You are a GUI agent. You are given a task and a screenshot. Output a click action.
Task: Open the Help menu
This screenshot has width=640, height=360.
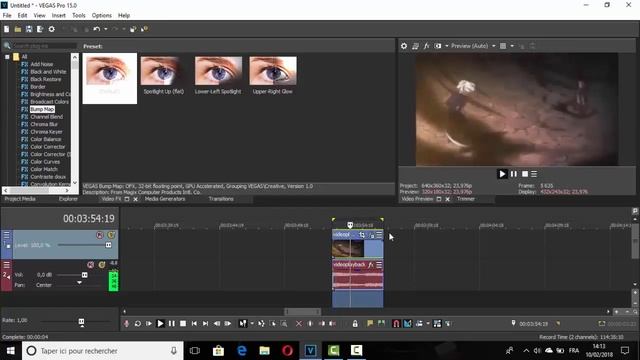(x=124, y=16)
